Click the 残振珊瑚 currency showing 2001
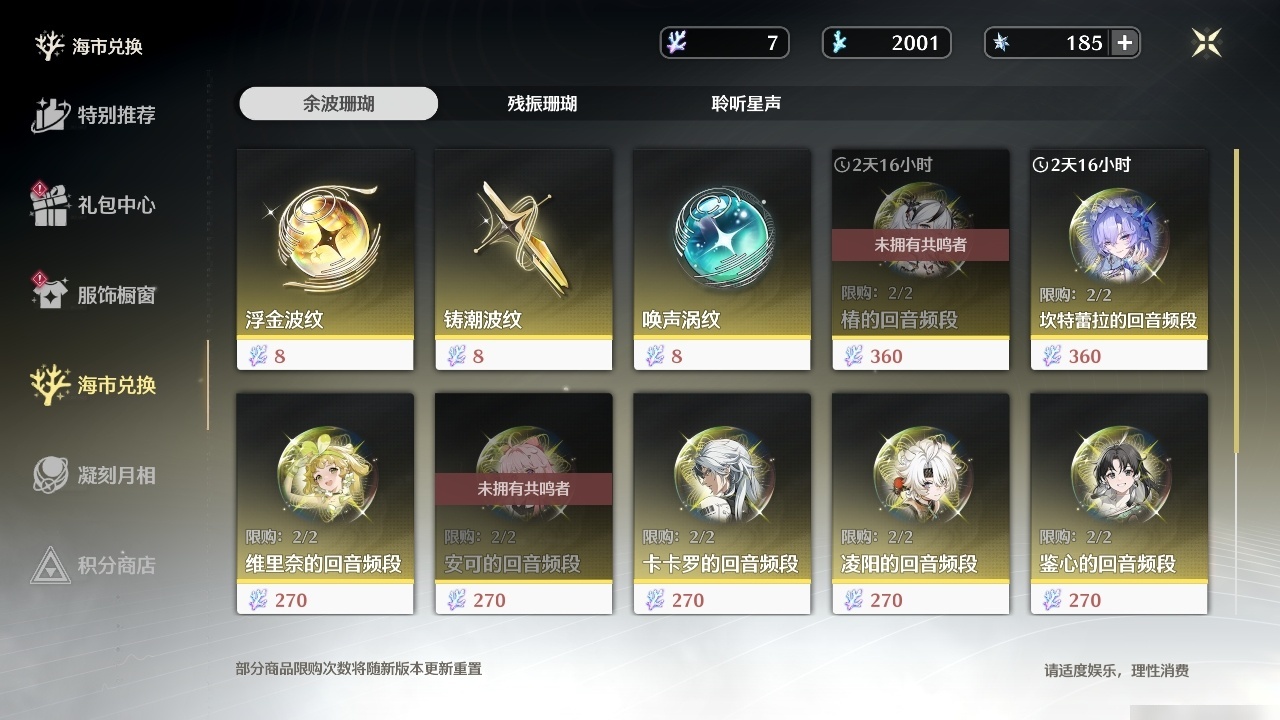 pos(886,43)
